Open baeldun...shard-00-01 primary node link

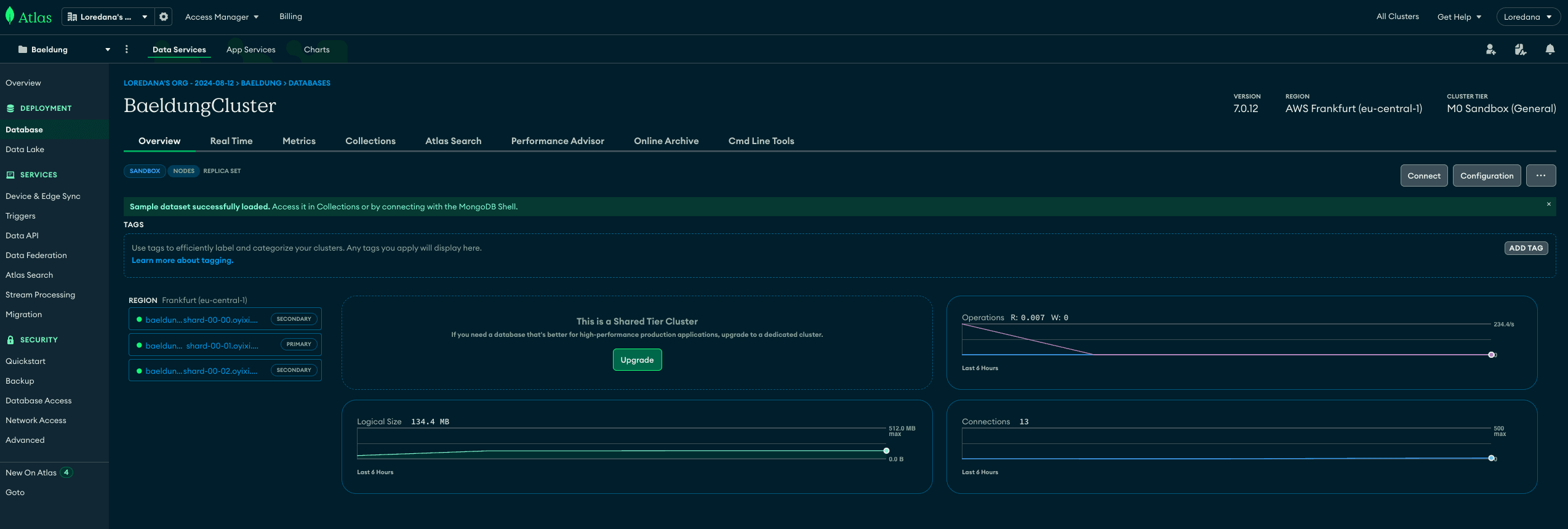point(202,345)
